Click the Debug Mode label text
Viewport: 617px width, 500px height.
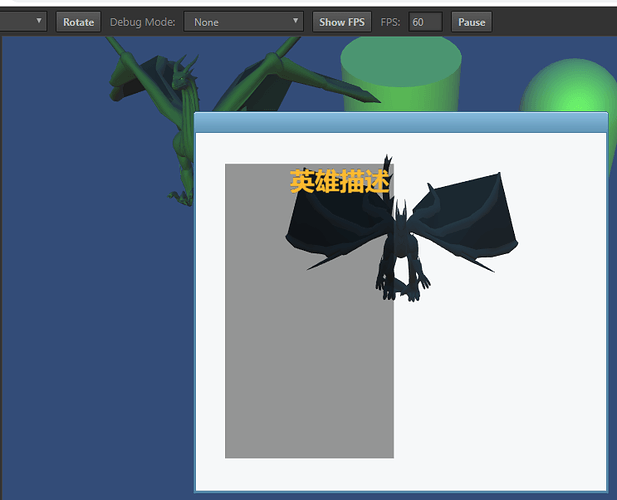[x=142, y=22]
